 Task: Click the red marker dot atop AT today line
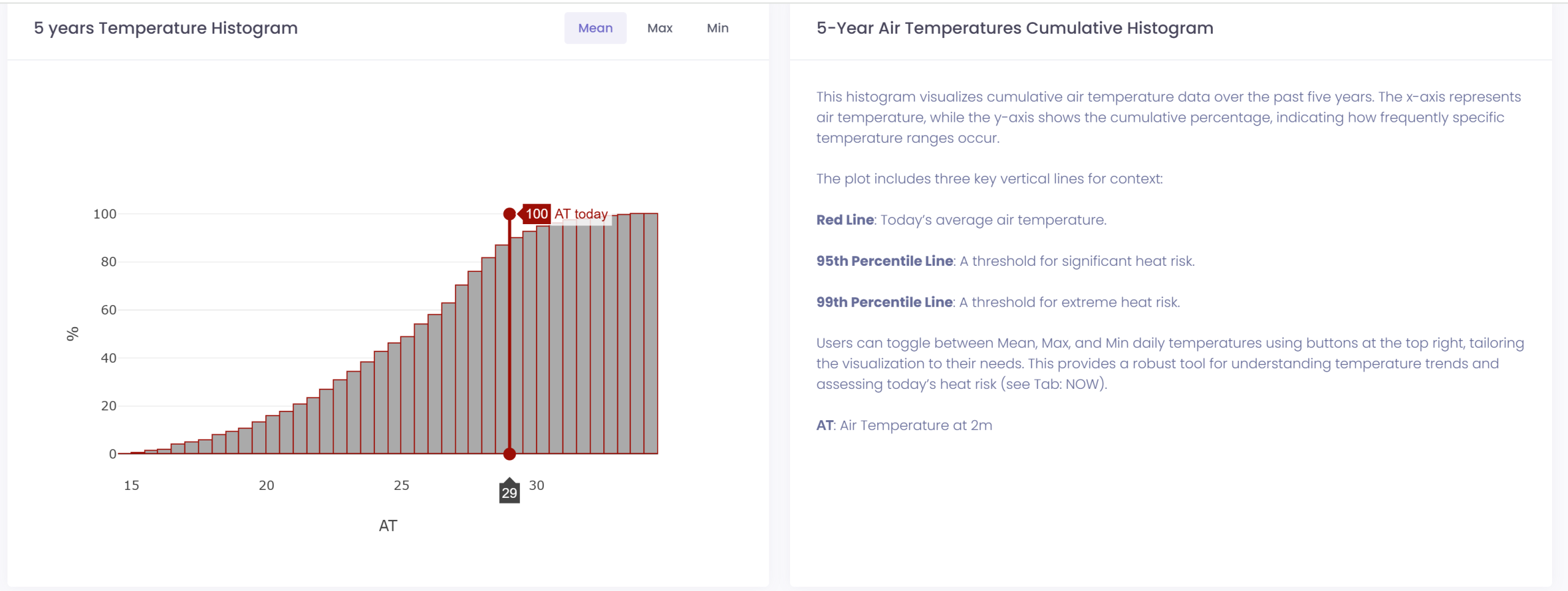coord(509,214)
